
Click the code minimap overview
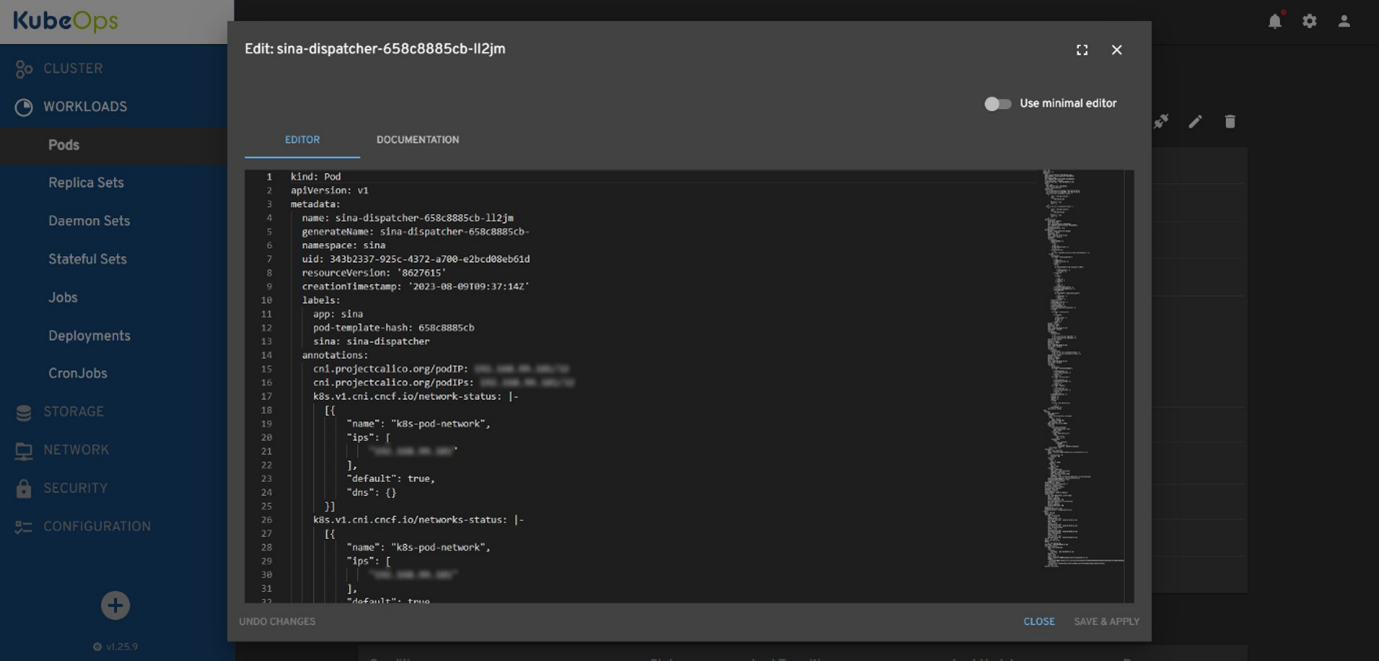pos(1082,370)
